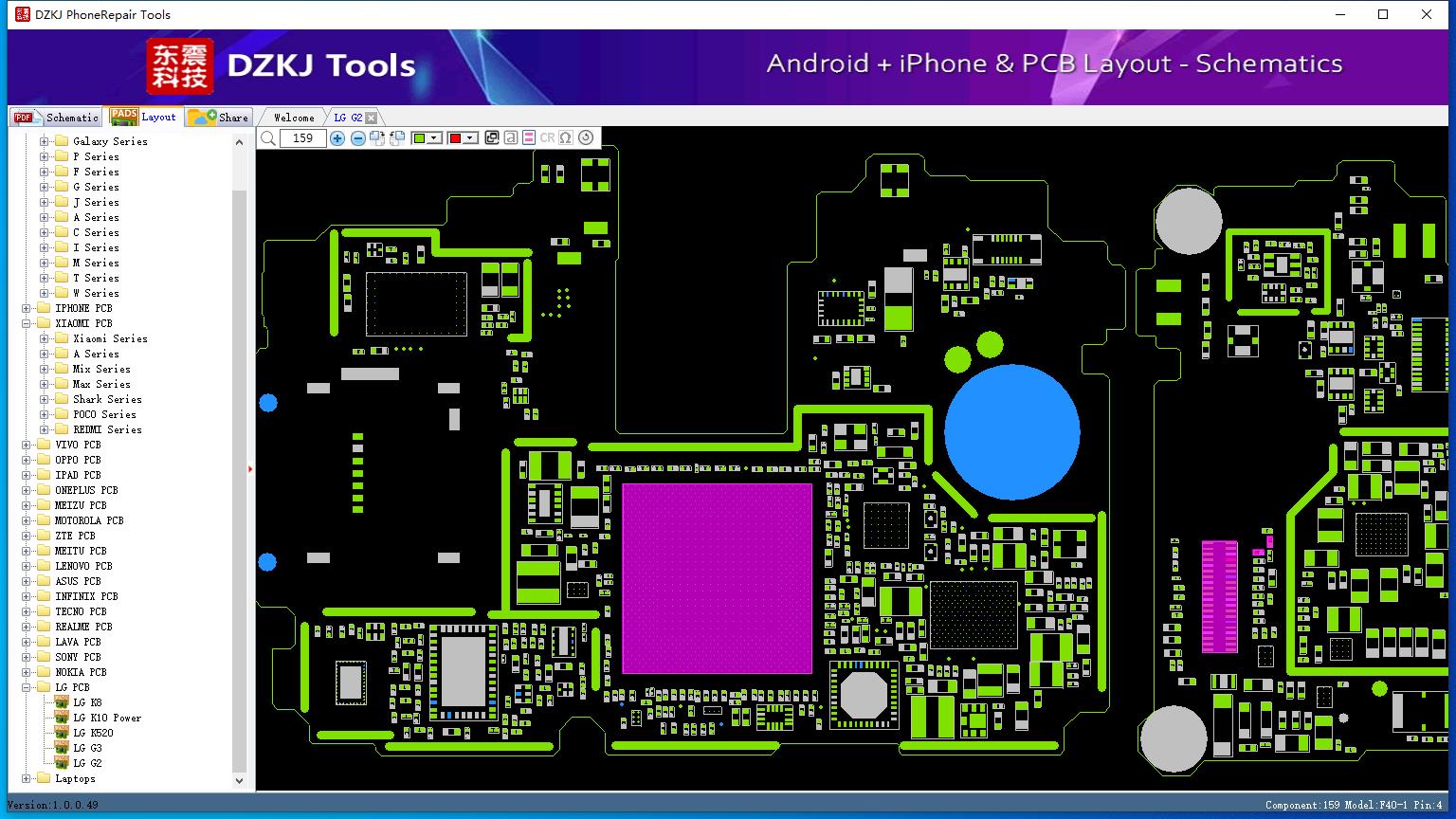Image resolution: width=1456 pixels, height=819 pixels.
Task: Click the large blue circular pad on board
Action: (1012, 432)
